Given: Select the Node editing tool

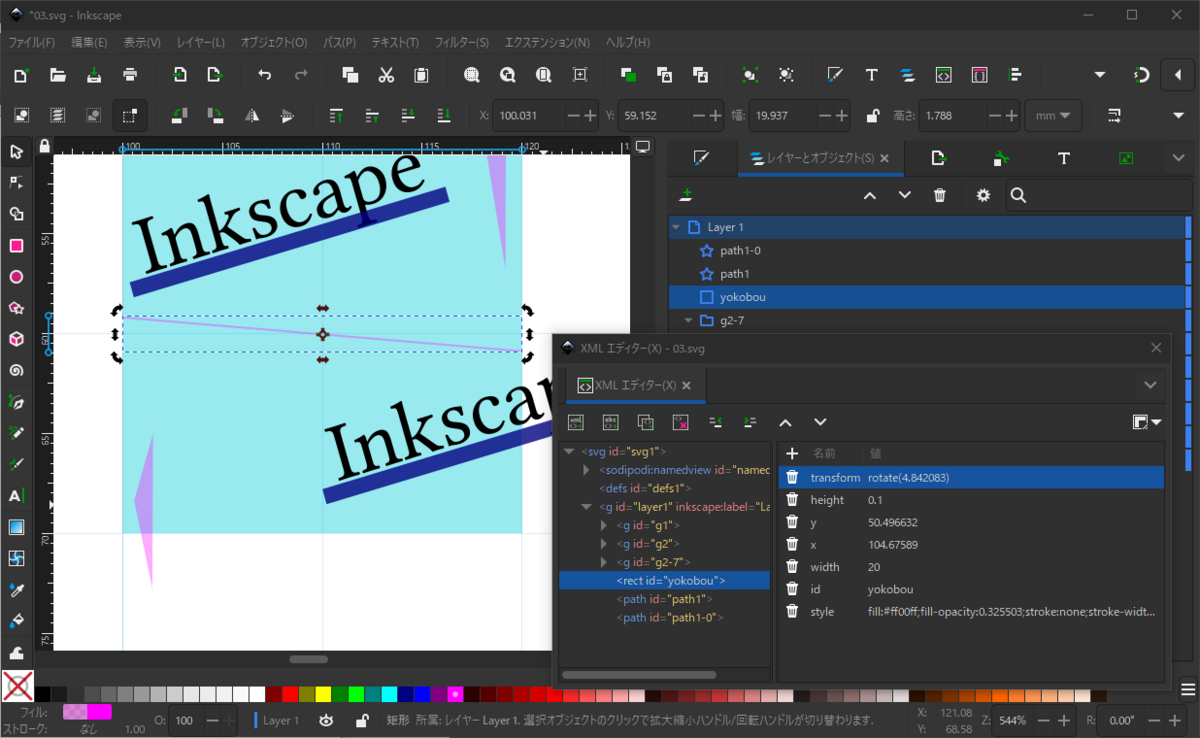Looking at the screenshot, I should (16, 183).
